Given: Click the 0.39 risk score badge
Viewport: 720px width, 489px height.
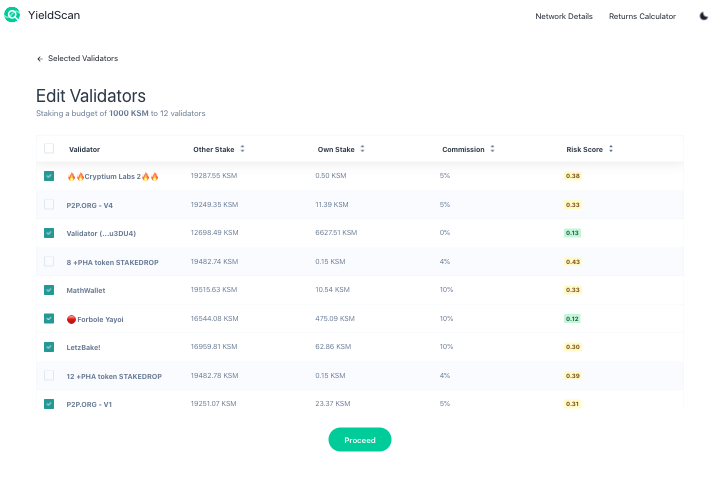Looking at the screenshot, I should pos(573,376).
